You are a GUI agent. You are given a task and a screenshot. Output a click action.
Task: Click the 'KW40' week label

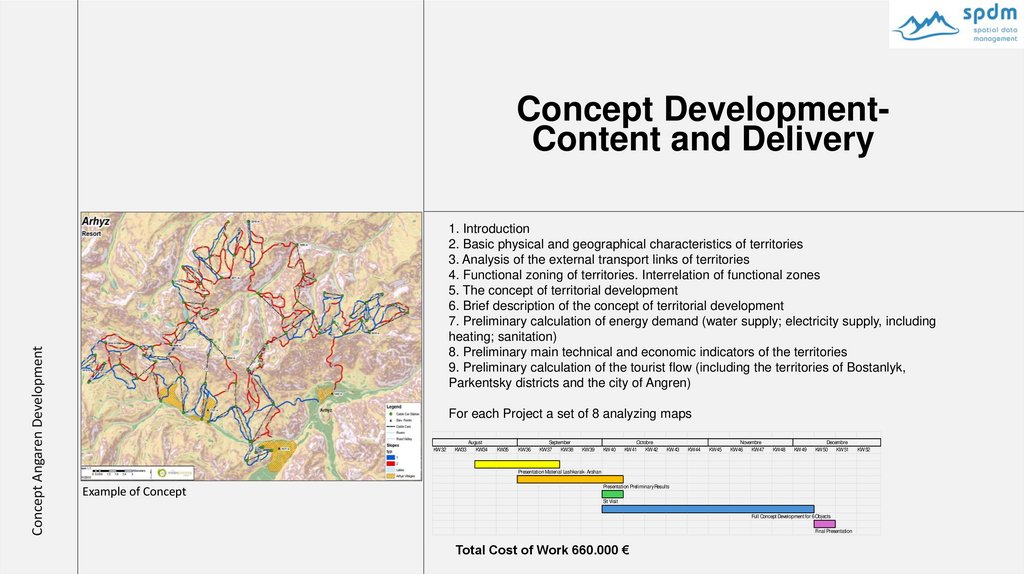pos(609,449)
